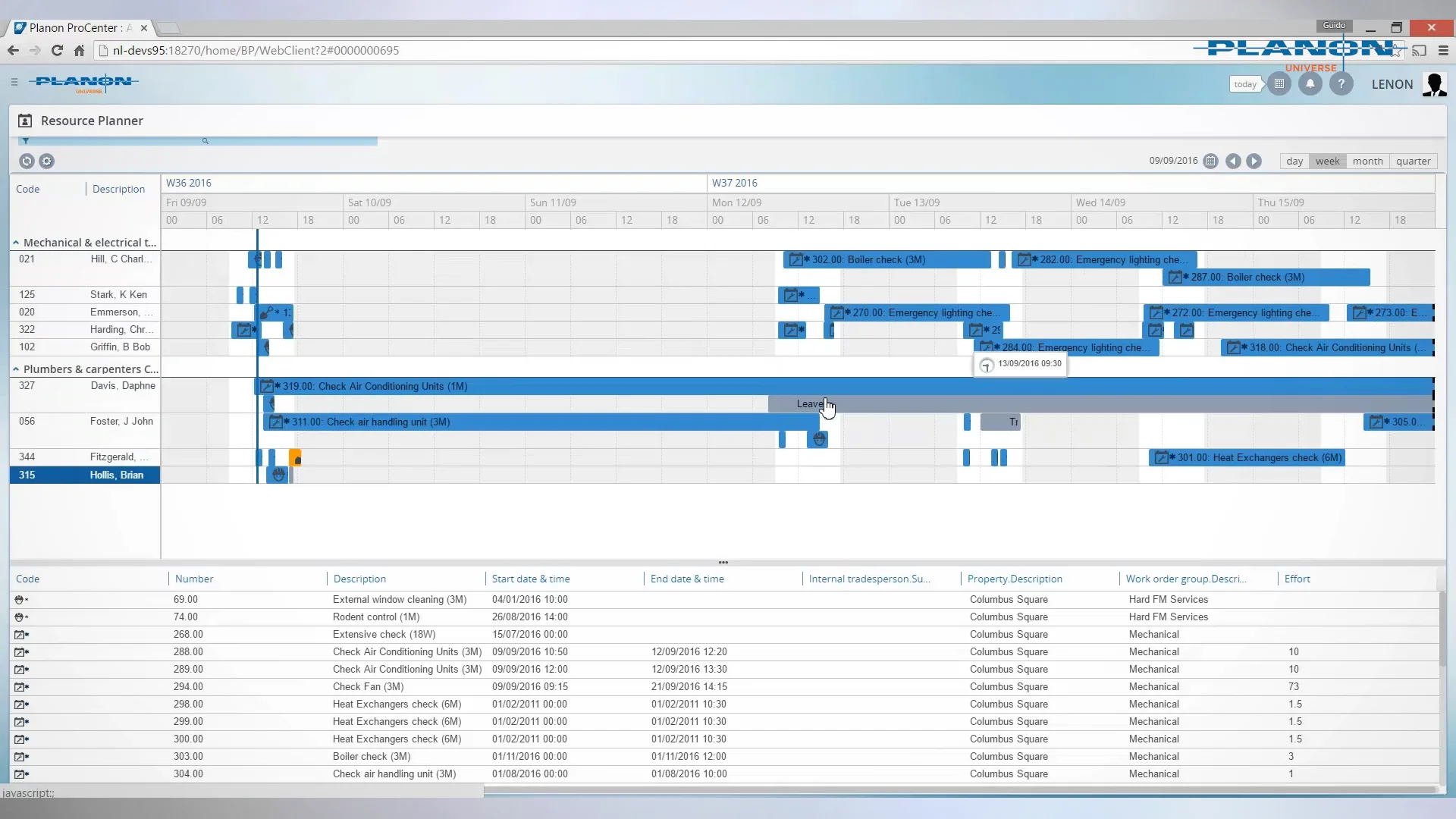Image resolution: width=1456 pixels, height=819 pixels.
Task: Open the help question mark icon
Action: pos(1341,84)
